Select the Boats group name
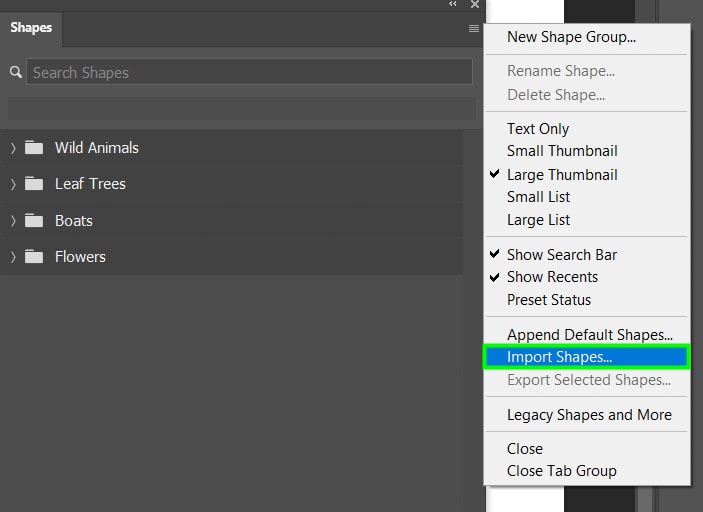 click(x=74, y=221)
